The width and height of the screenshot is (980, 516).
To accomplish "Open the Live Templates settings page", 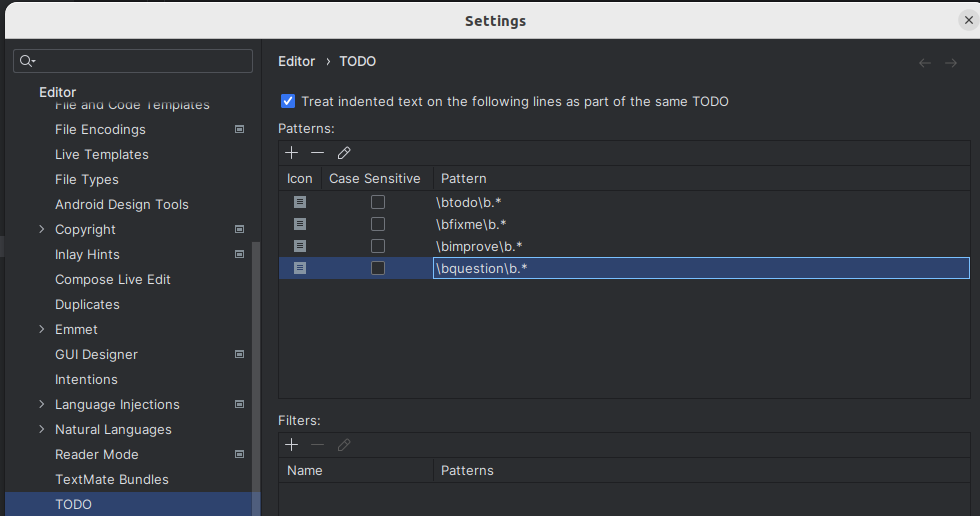I will [101, 154].
